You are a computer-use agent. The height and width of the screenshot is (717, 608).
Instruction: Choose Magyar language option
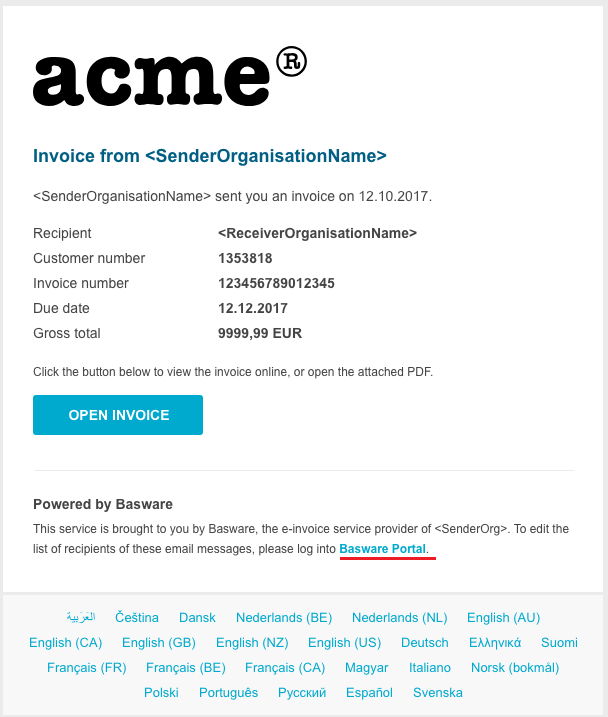coord(367,667)
